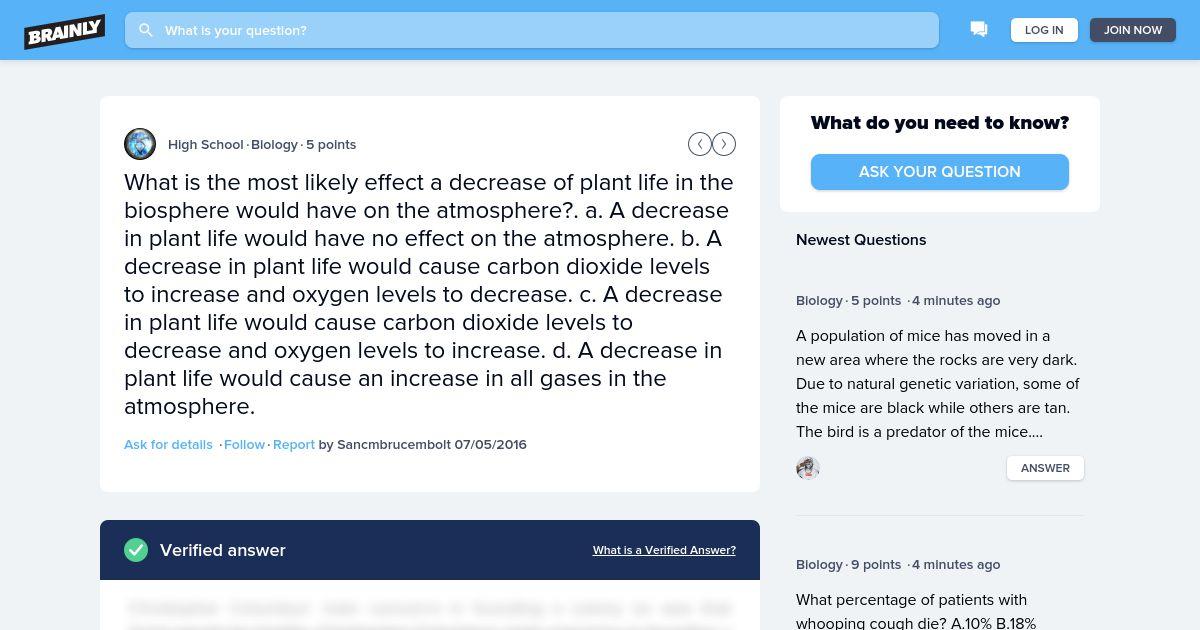
Task: Open 'What is a Verified Answer?' link
Action: tap(664, 550)
